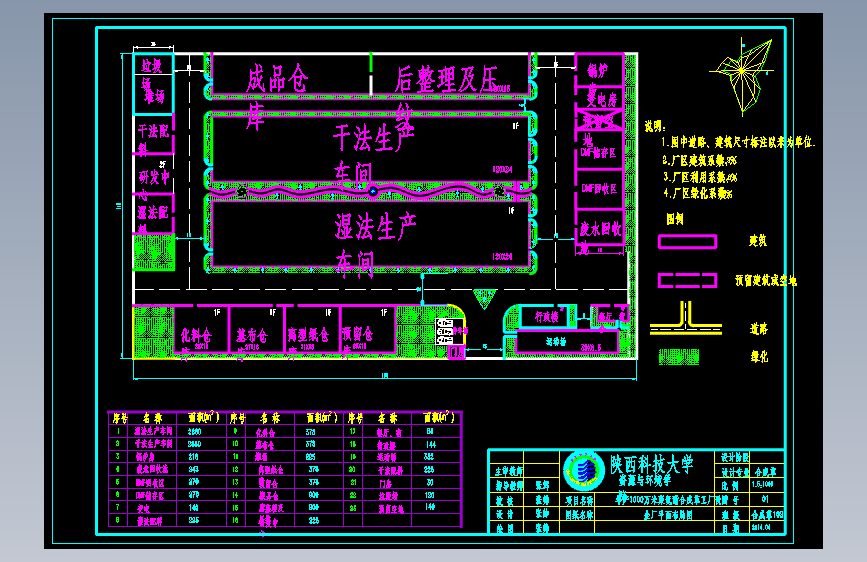Click the 图例 legend heading
The image size is (867, 562).
pos(675,219)
